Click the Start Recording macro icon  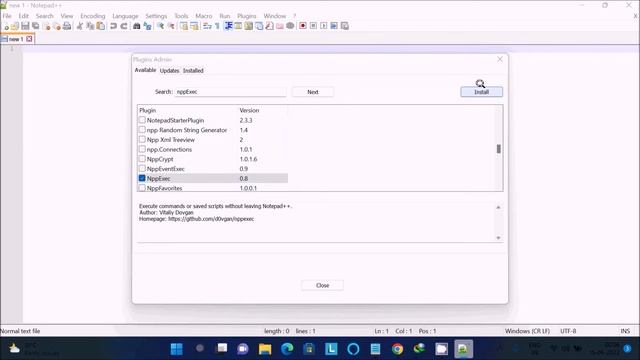pyautogui.click(x=303, y=26)
